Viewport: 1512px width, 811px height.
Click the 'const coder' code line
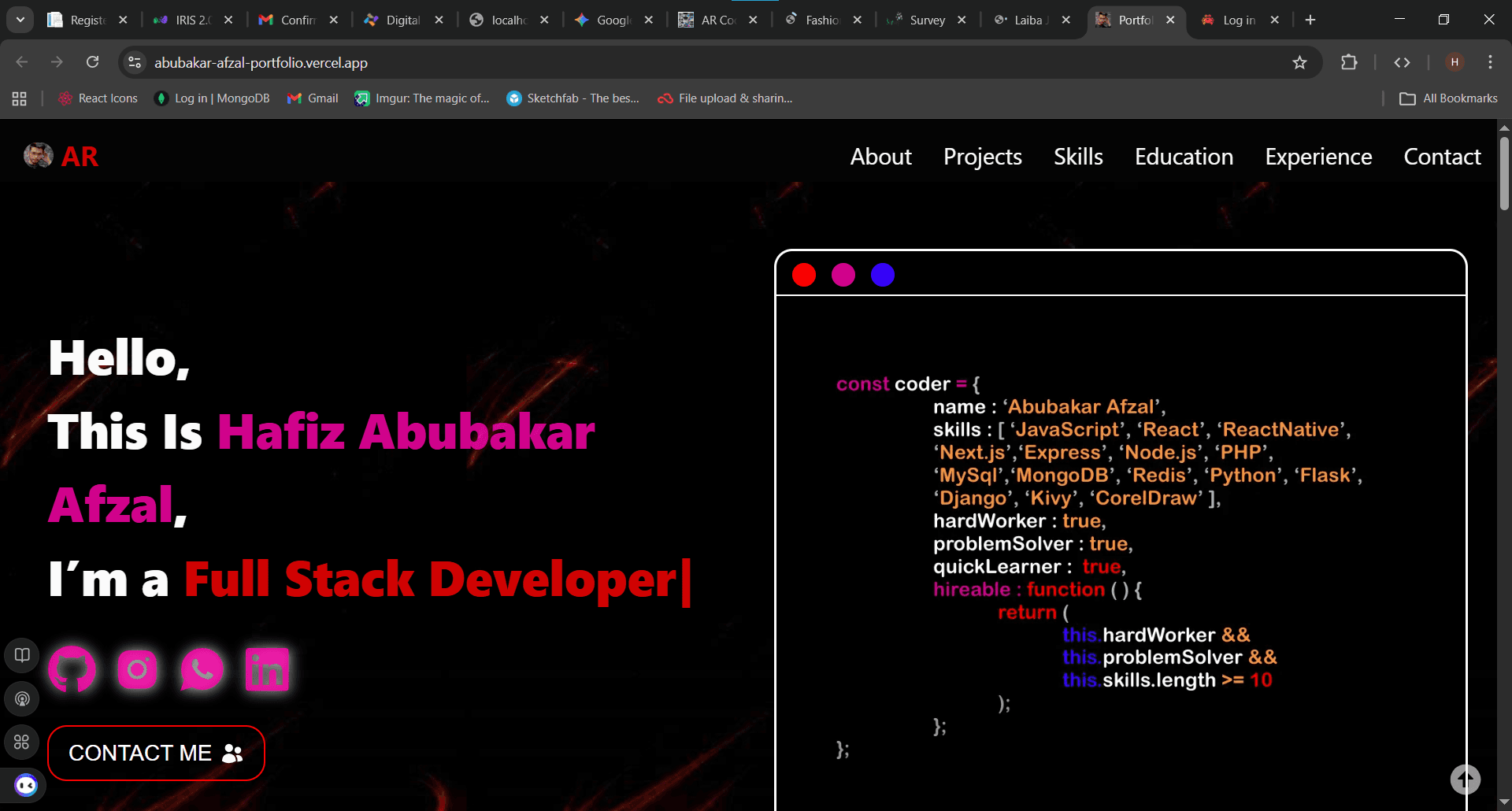tap(908, 384)
